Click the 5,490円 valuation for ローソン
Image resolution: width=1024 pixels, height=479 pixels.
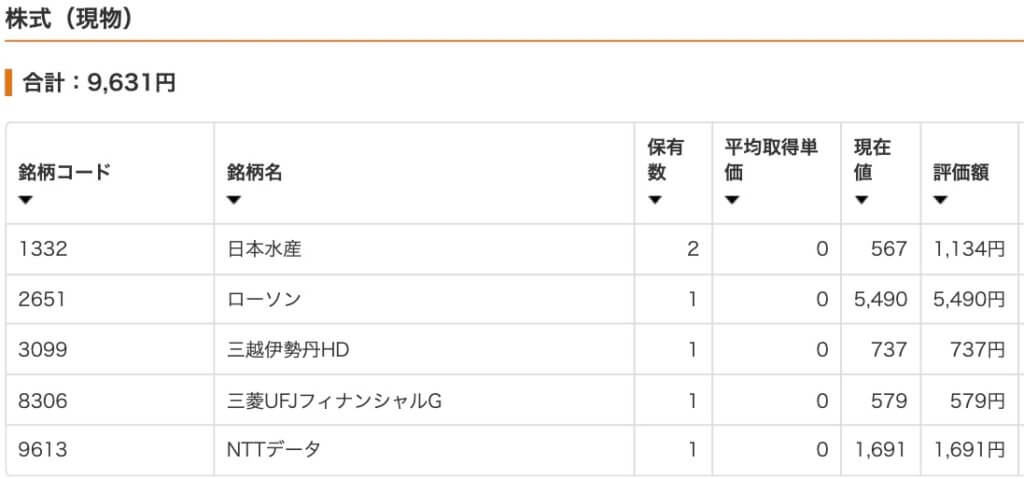coord(969,299)
